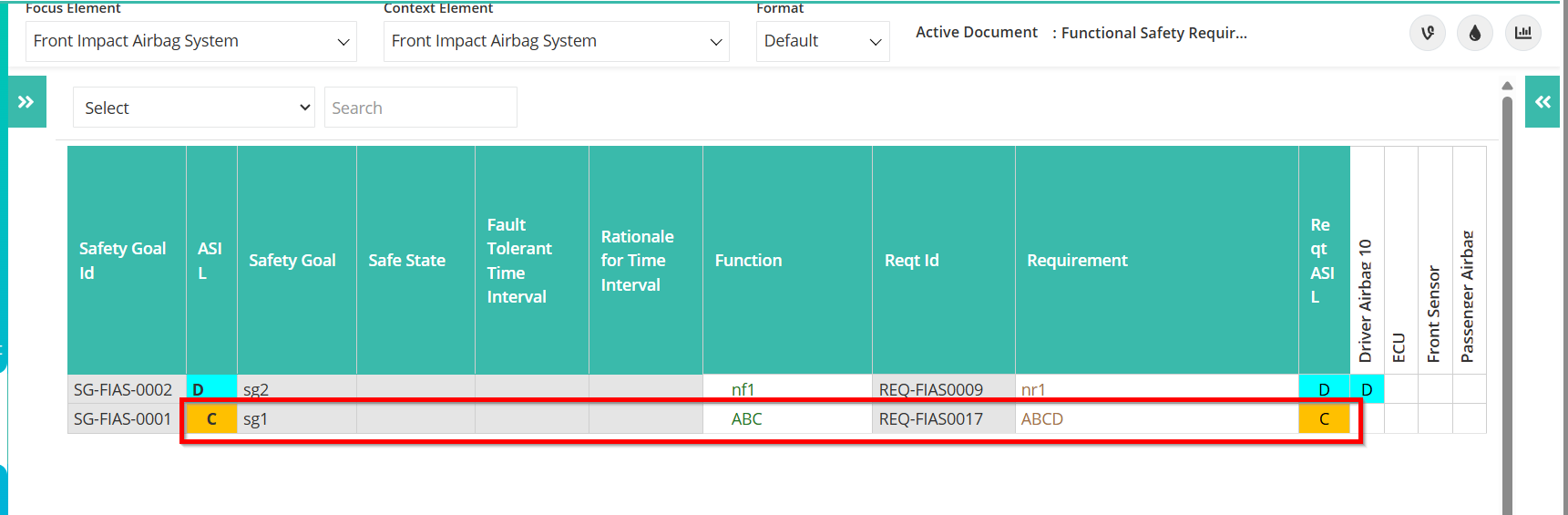Image resolution: width=1568 pixels, height=515 pixels.
Task: Select the SG-FIAS-0001 row id
Action: (x=122, y=419)
